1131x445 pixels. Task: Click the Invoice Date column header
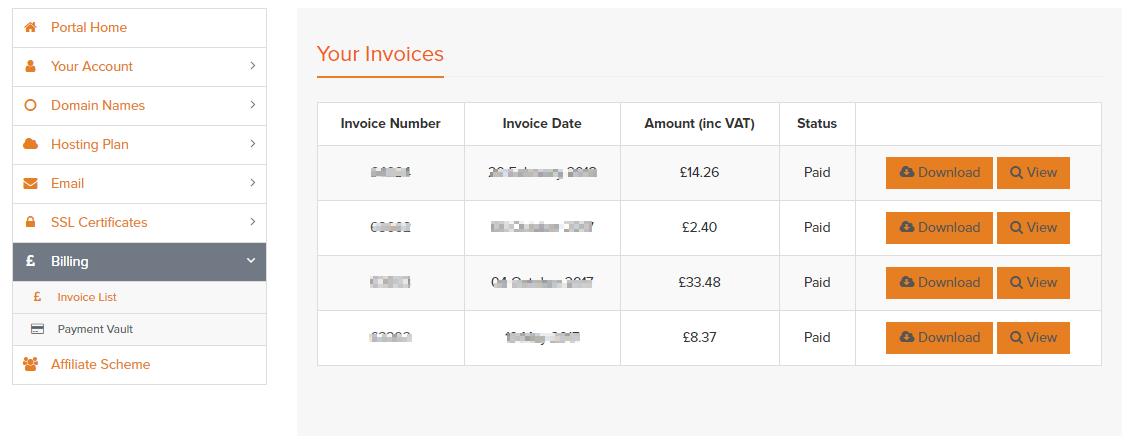[x=542, y=124]
